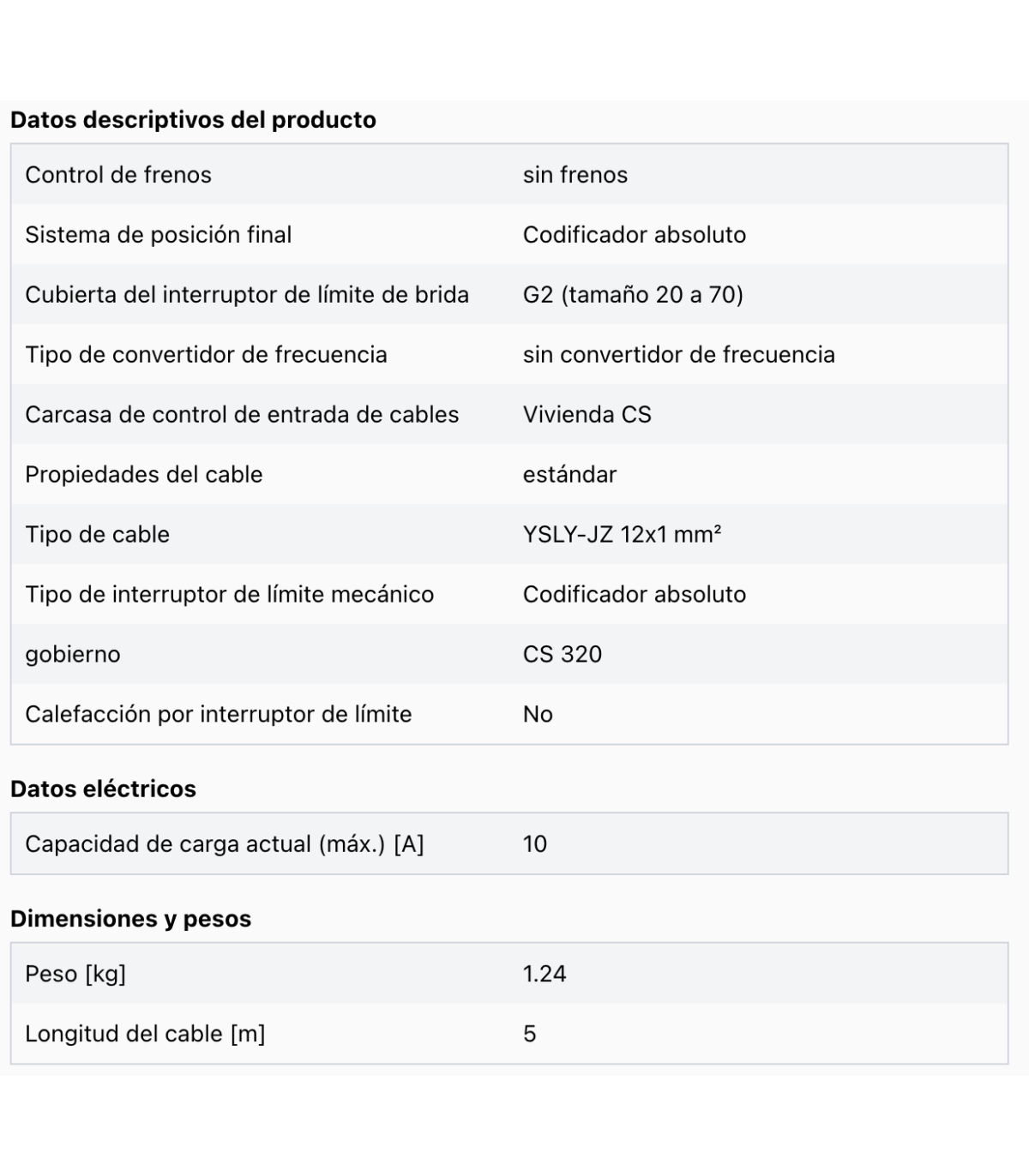Screen dimensions: 1029x1176
Task: Select the 'sin frenos' value
Action: tap(575, 175)
